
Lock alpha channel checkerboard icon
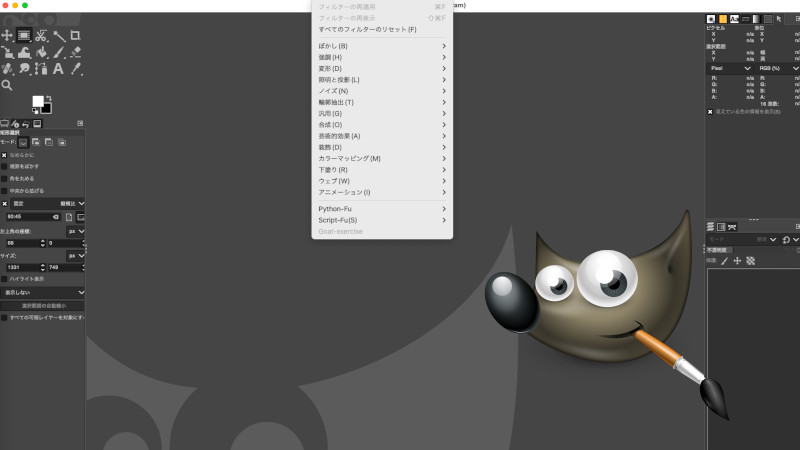click(751, 261)
